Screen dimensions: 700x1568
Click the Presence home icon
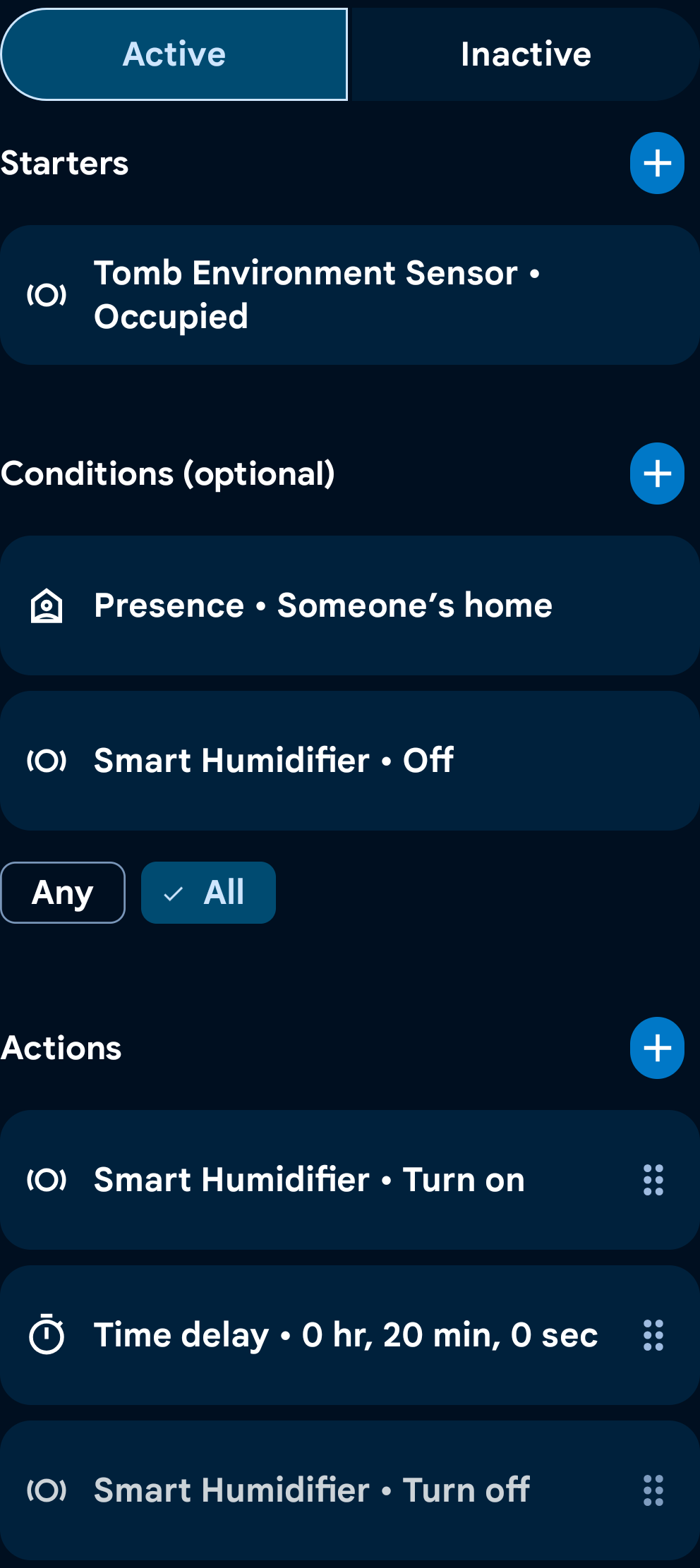coord(47,605)
